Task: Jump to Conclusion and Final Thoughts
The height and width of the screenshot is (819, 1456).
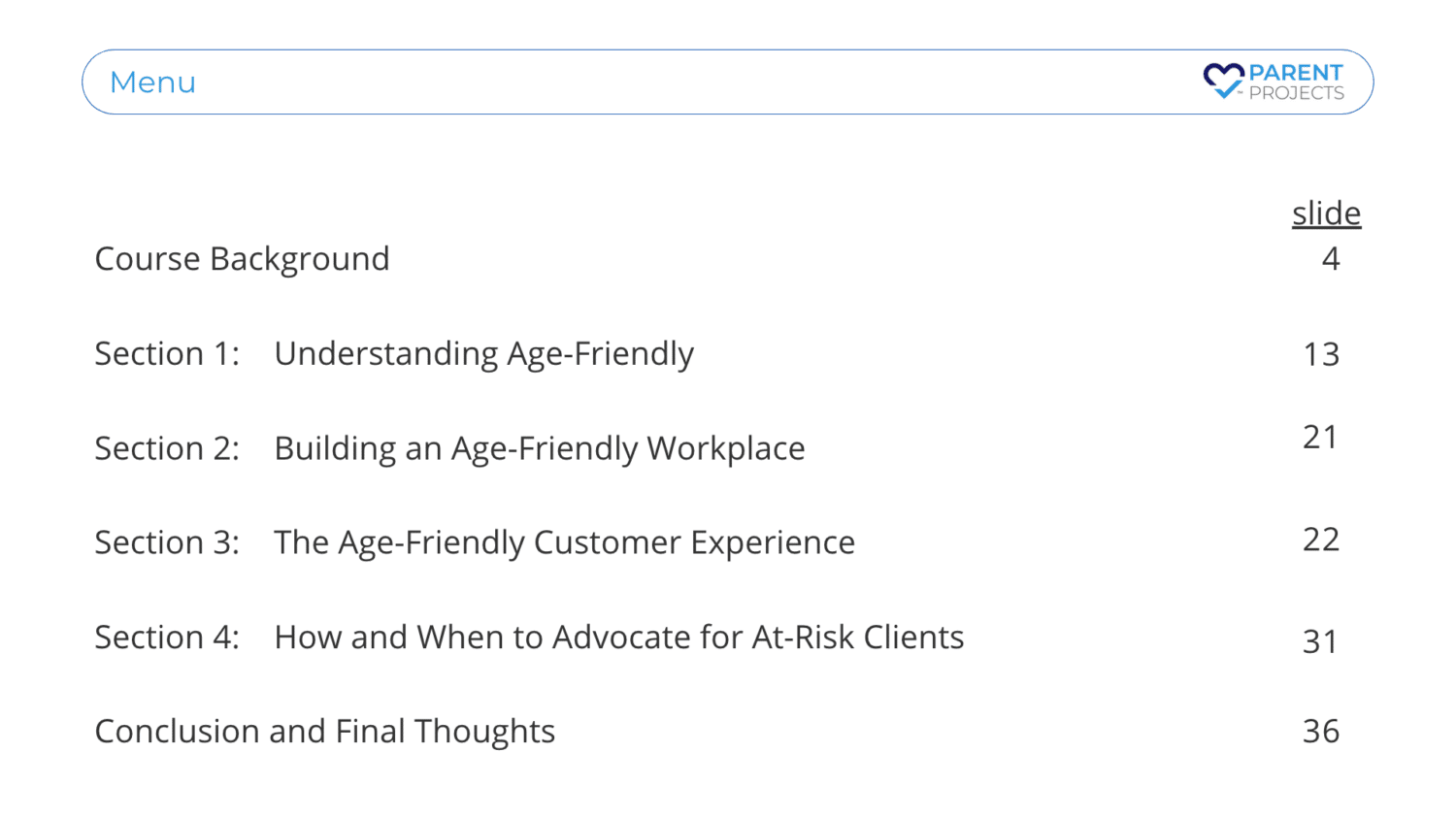Action: coord(324,732)
